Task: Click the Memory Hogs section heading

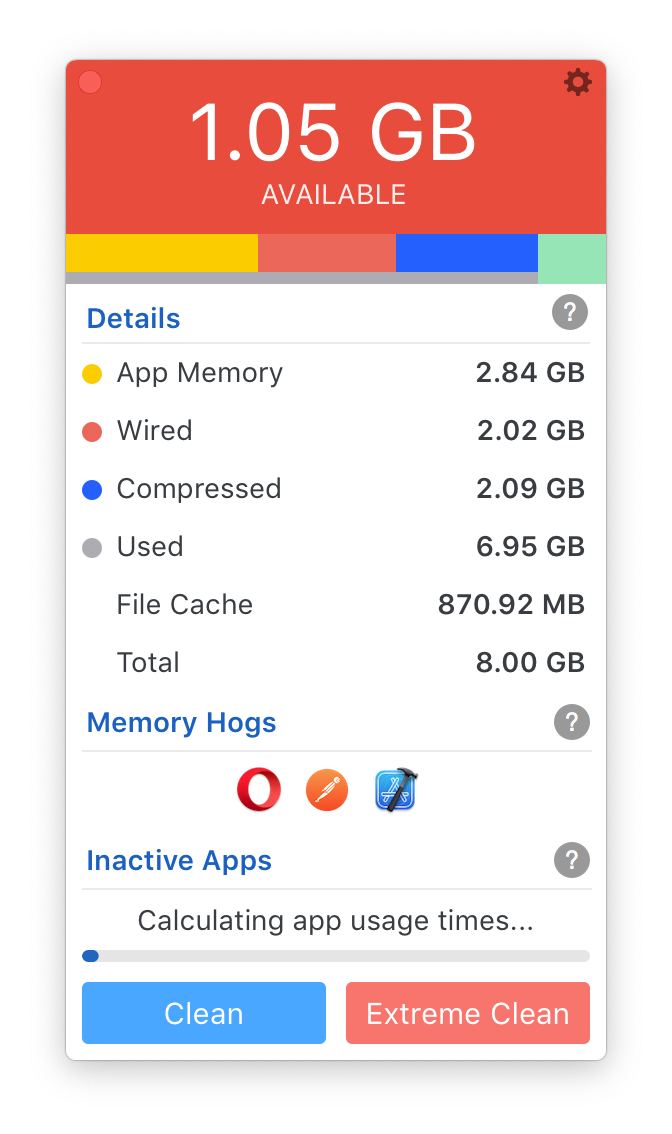Action: tap(182, 722)
